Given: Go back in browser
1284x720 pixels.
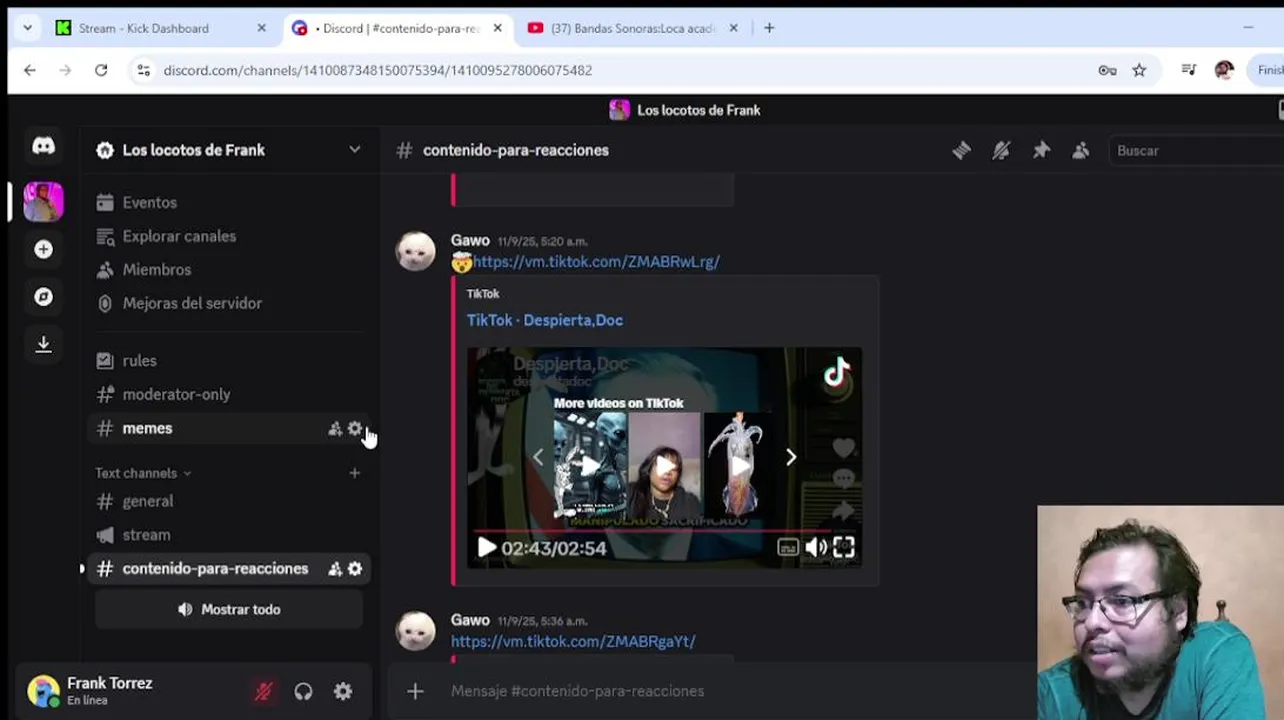Looking at the screenshot, I should coord(30,70).
